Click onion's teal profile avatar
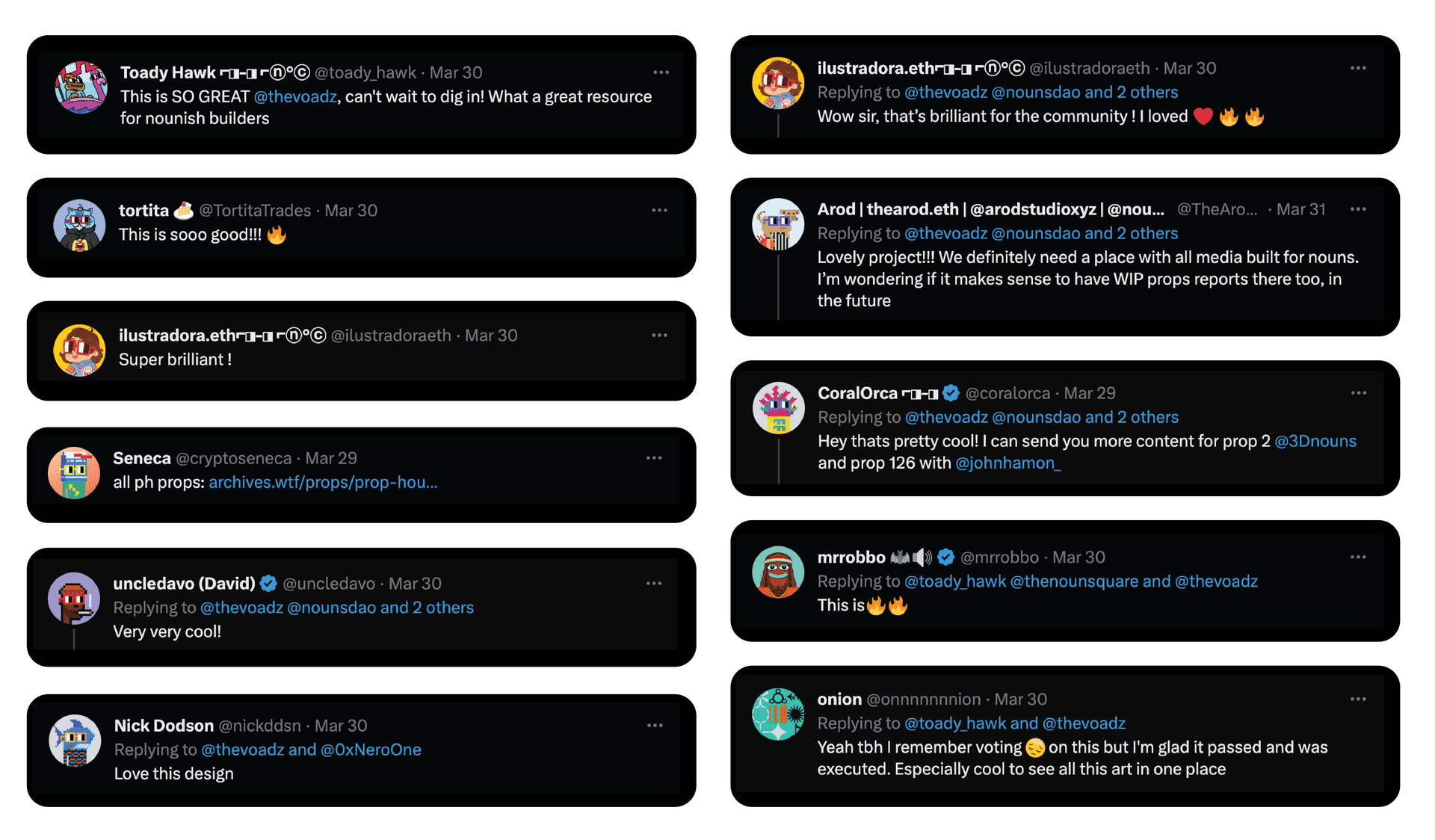 (778, 714)
